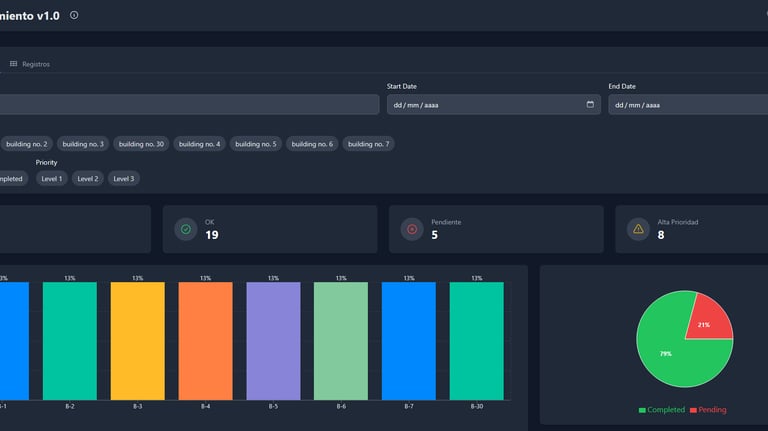The image size is (768, 431).
Task: Click the Alta Prioridad count value 8
Action: [661, 235]
